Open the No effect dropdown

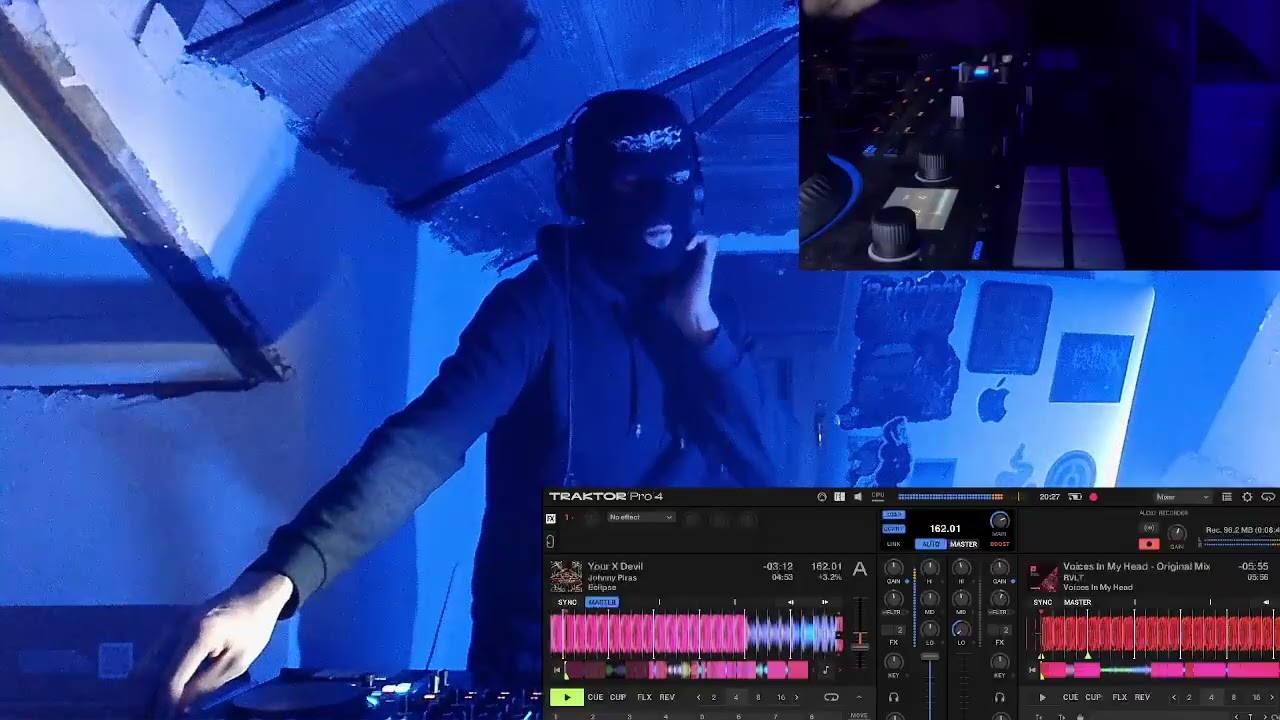click(641, 517)
